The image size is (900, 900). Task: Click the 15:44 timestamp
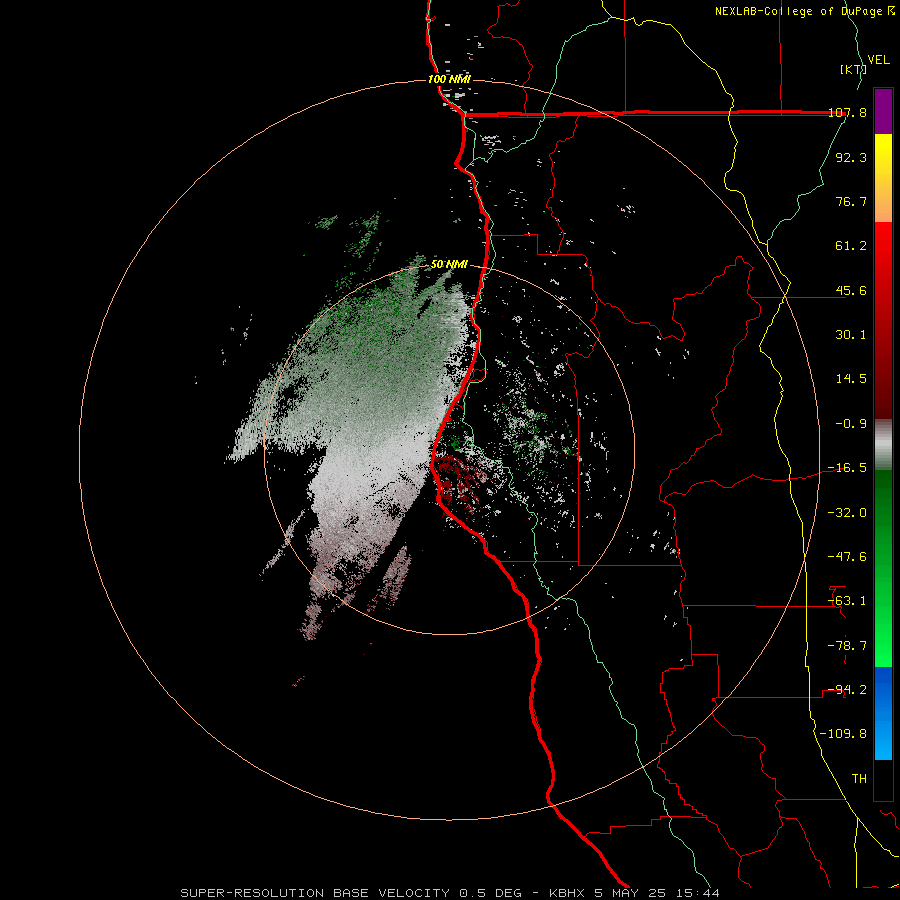click(698, 893)
